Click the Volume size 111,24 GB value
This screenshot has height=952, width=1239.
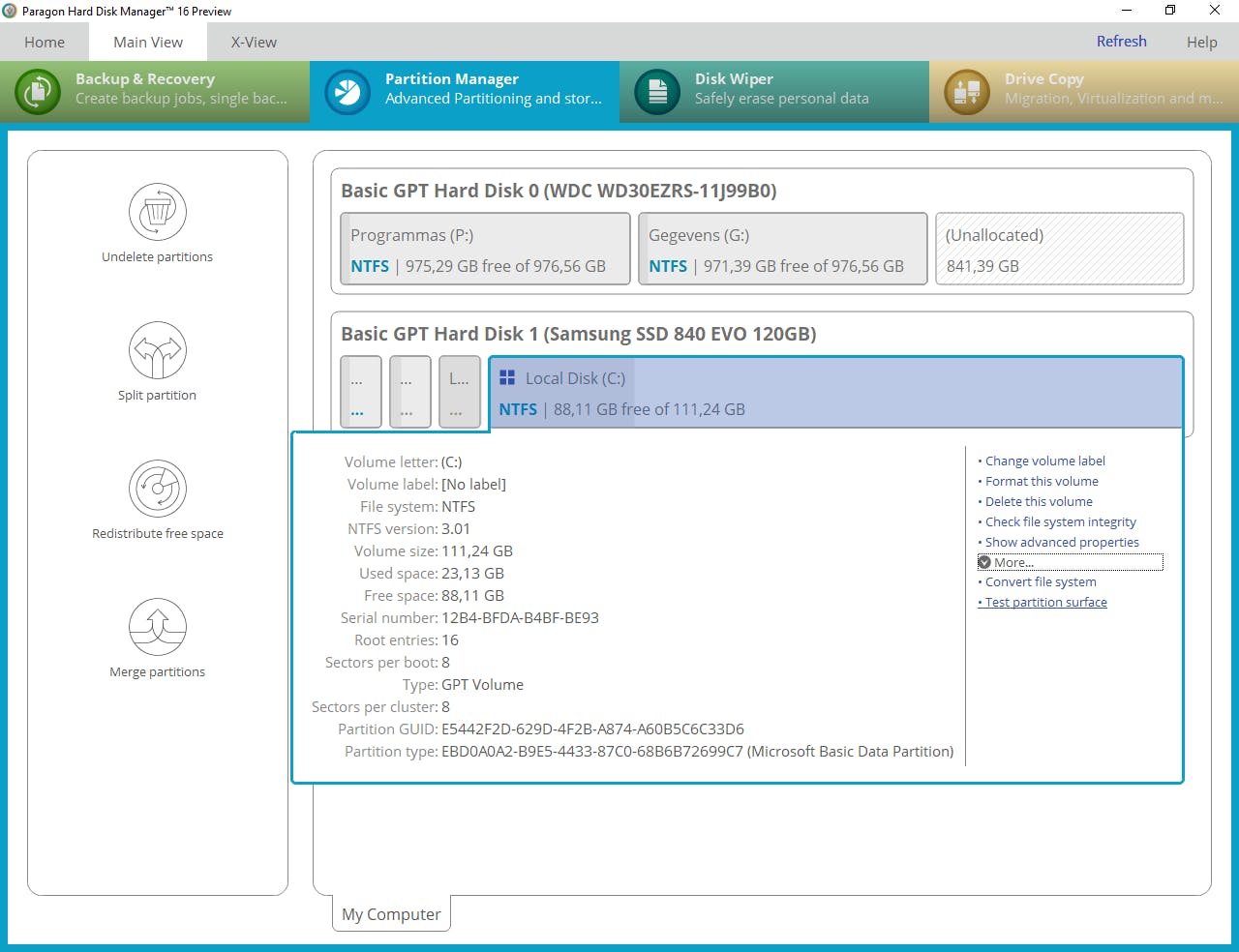(477, 550)
